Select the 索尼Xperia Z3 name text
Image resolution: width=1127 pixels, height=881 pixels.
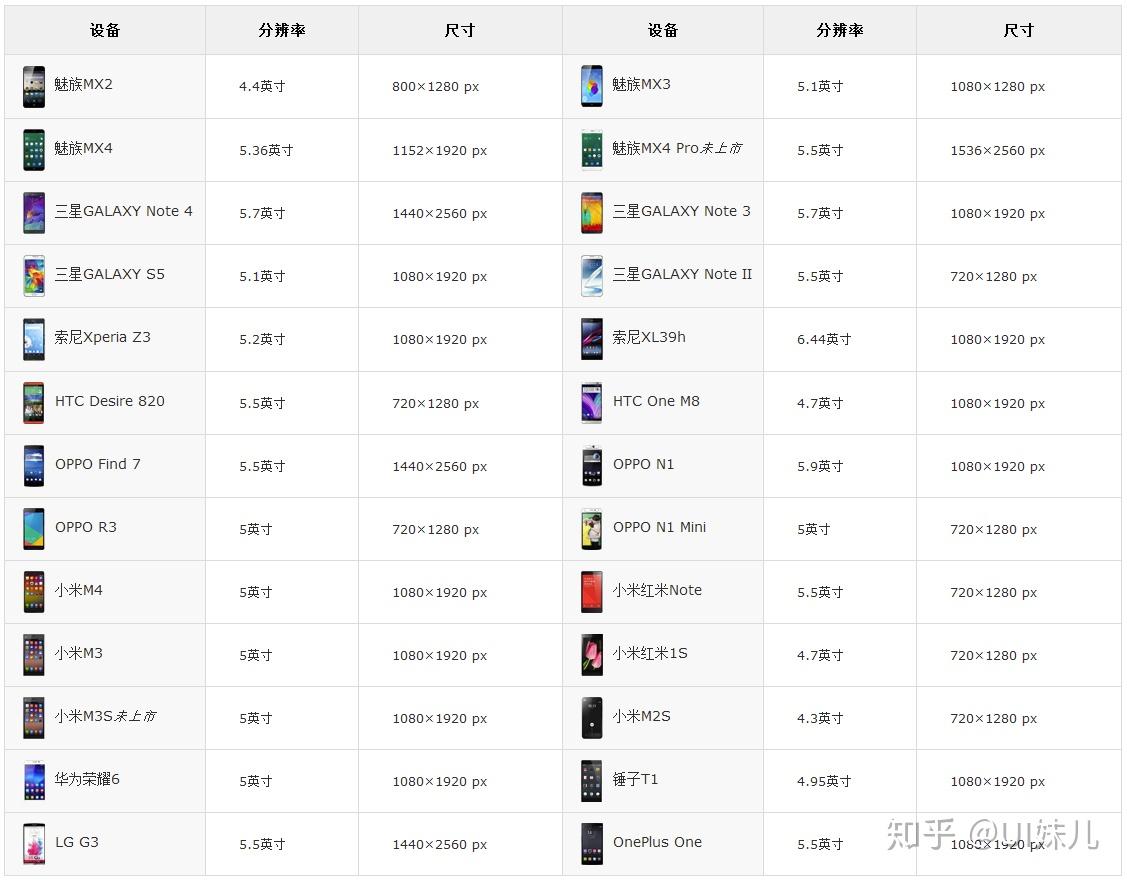103,337
